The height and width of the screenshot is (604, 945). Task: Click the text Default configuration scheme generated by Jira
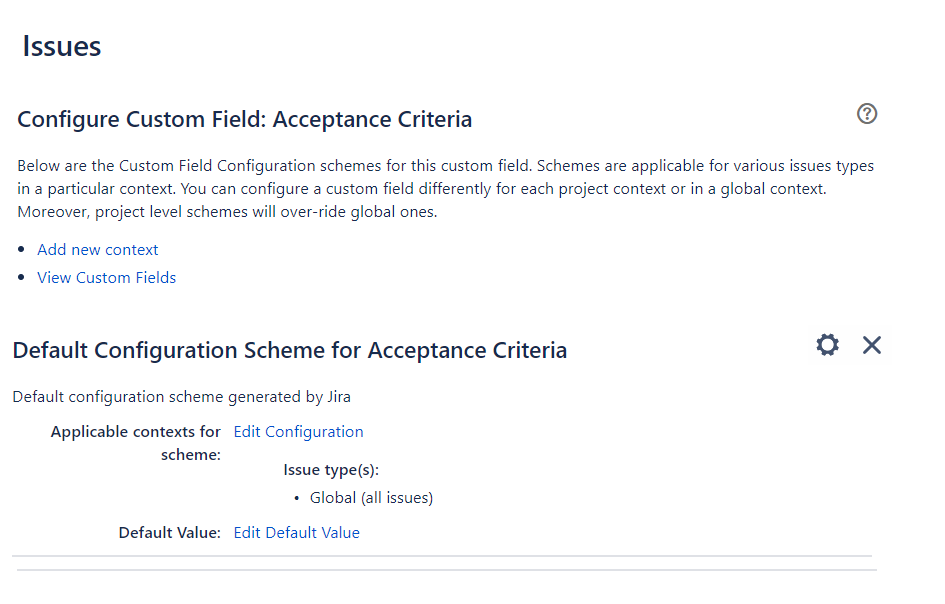coord(181,397)
